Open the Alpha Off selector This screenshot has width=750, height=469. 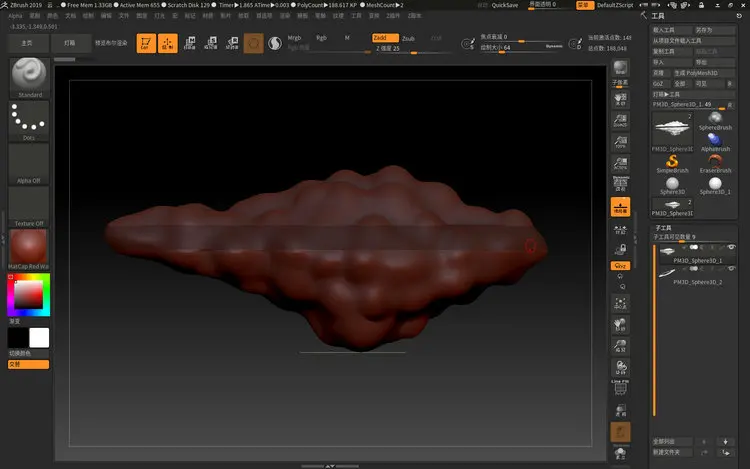pyautogui.click(x=28, y=165)
